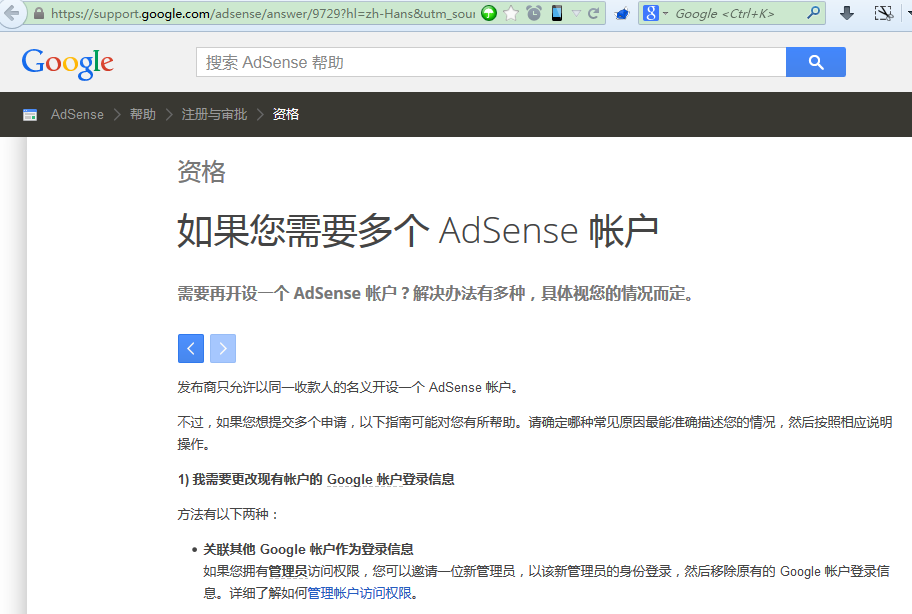Screen dimensions: 912x614
Task: Click the green umbrella icon in address bar
Action: (489, 13)
